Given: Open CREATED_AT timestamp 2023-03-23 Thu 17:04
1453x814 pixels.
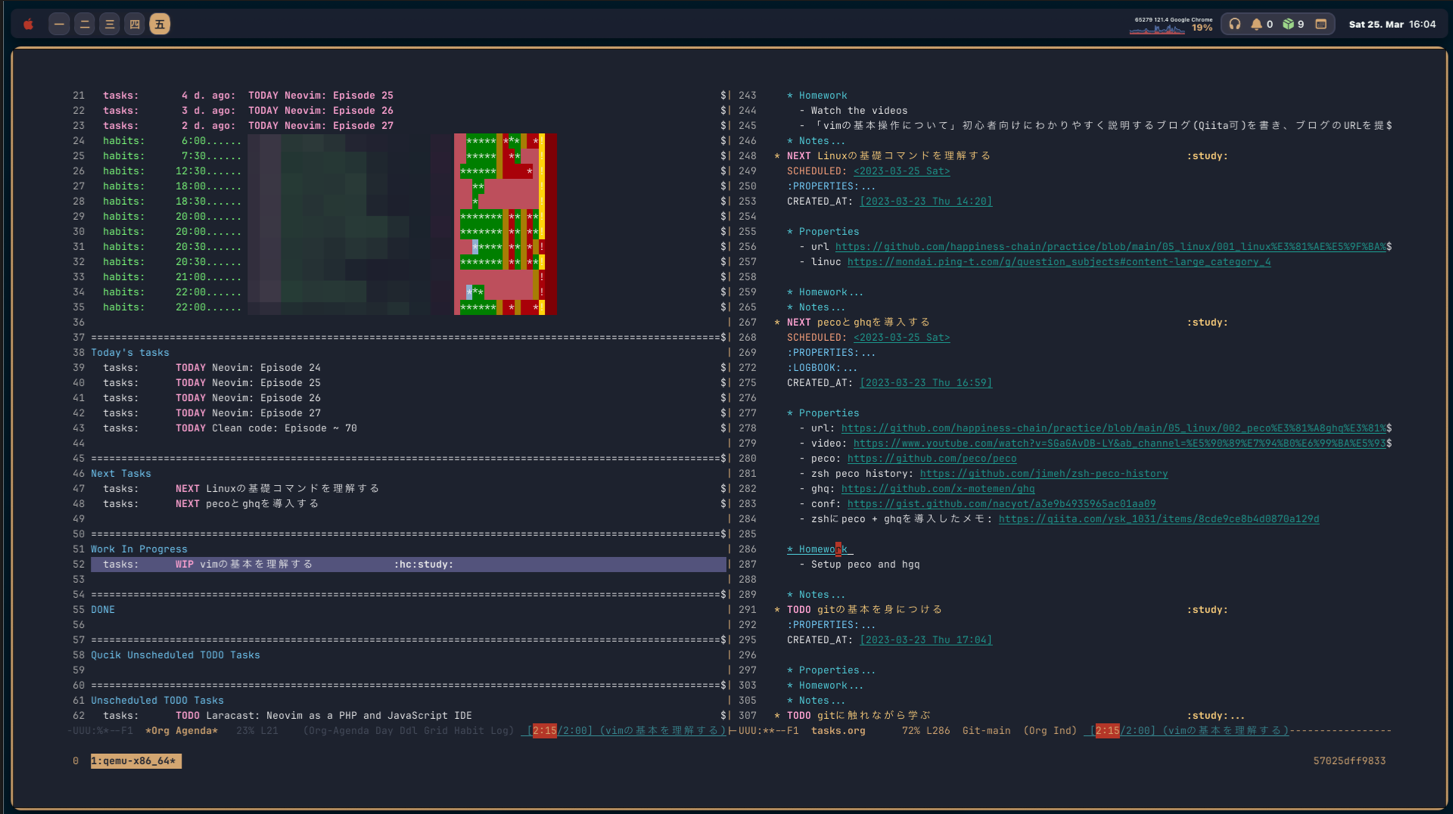Looking at the screenshot, I should pos(926,640).
